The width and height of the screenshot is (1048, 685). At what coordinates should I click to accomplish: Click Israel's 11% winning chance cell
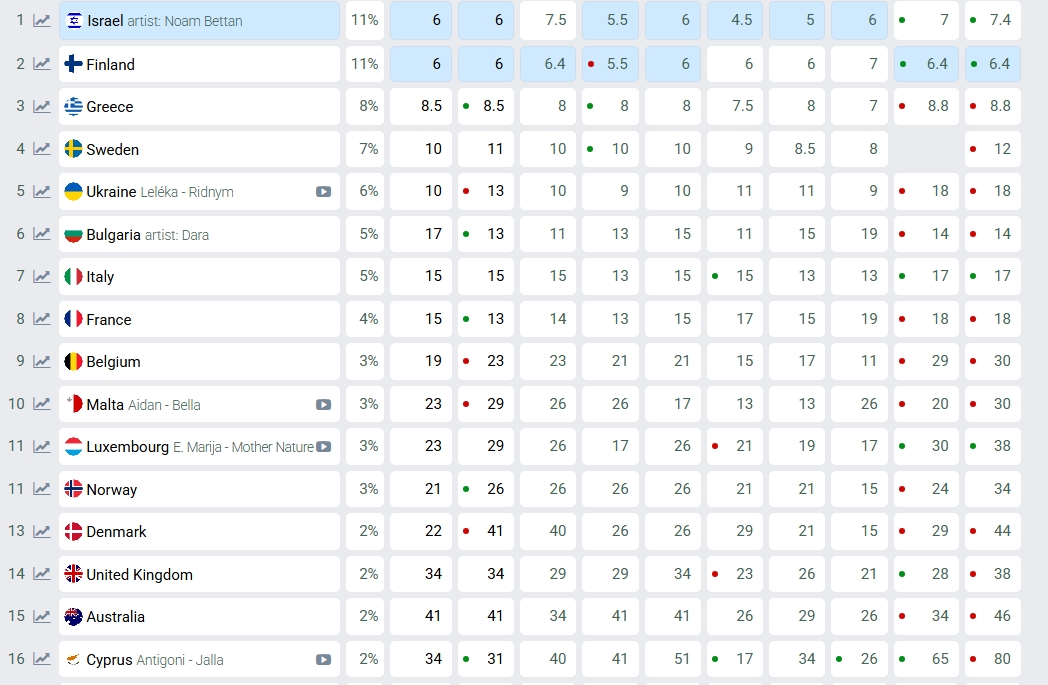[365, 21]
